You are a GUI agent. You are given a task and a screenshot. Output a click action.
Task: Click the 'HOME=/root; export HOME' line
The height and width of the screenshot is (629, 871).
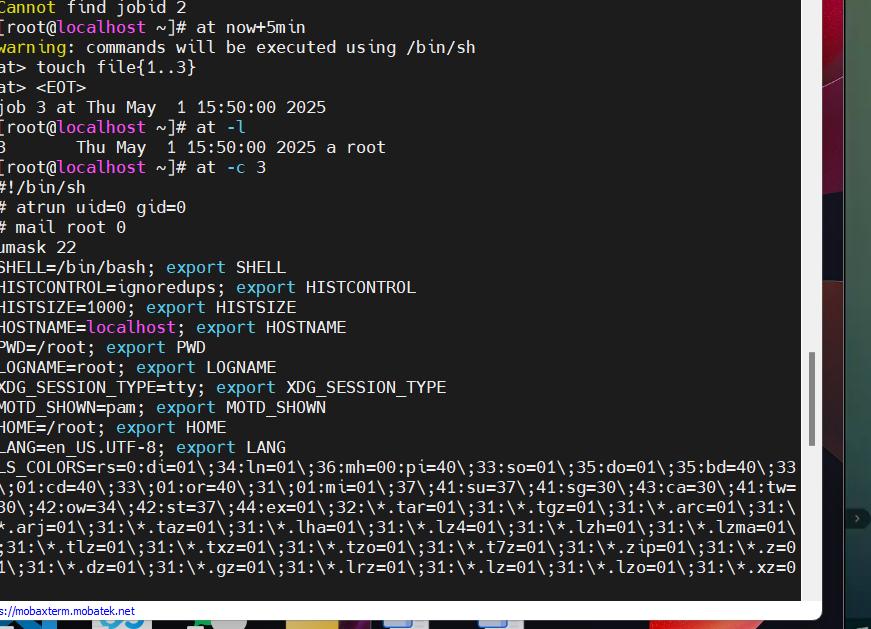113,427
